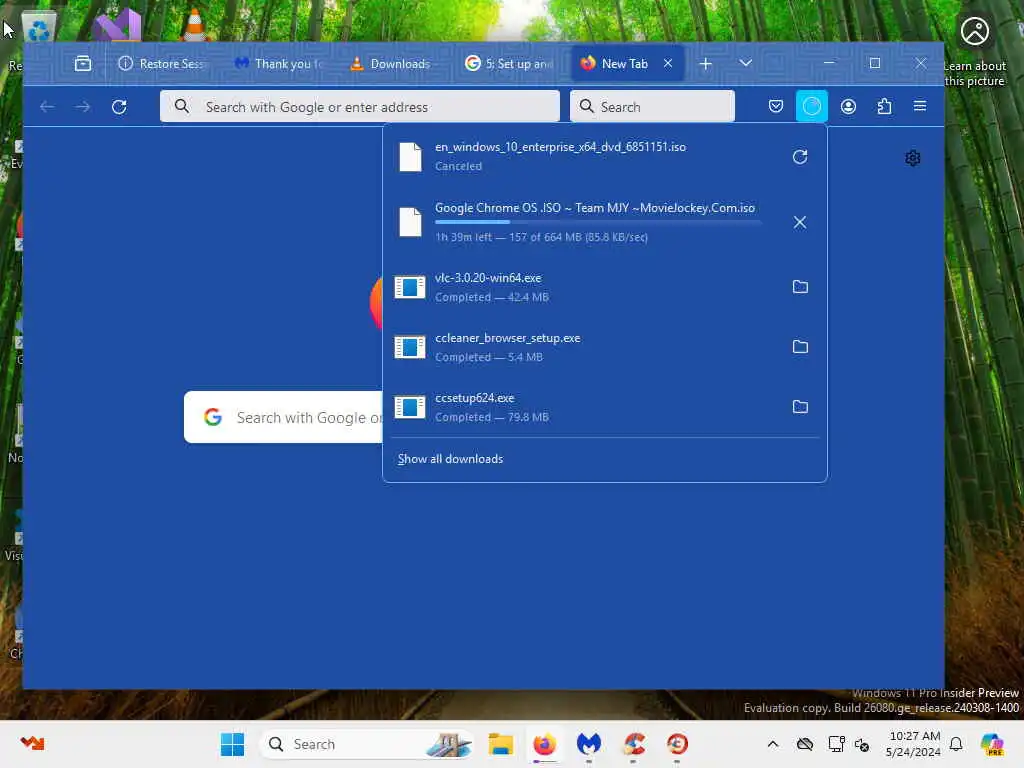Retry the canceled Windows 10 enterprise ISO download
The height and width of the screenshot is (768, 1024).
[x=799, y=157]
